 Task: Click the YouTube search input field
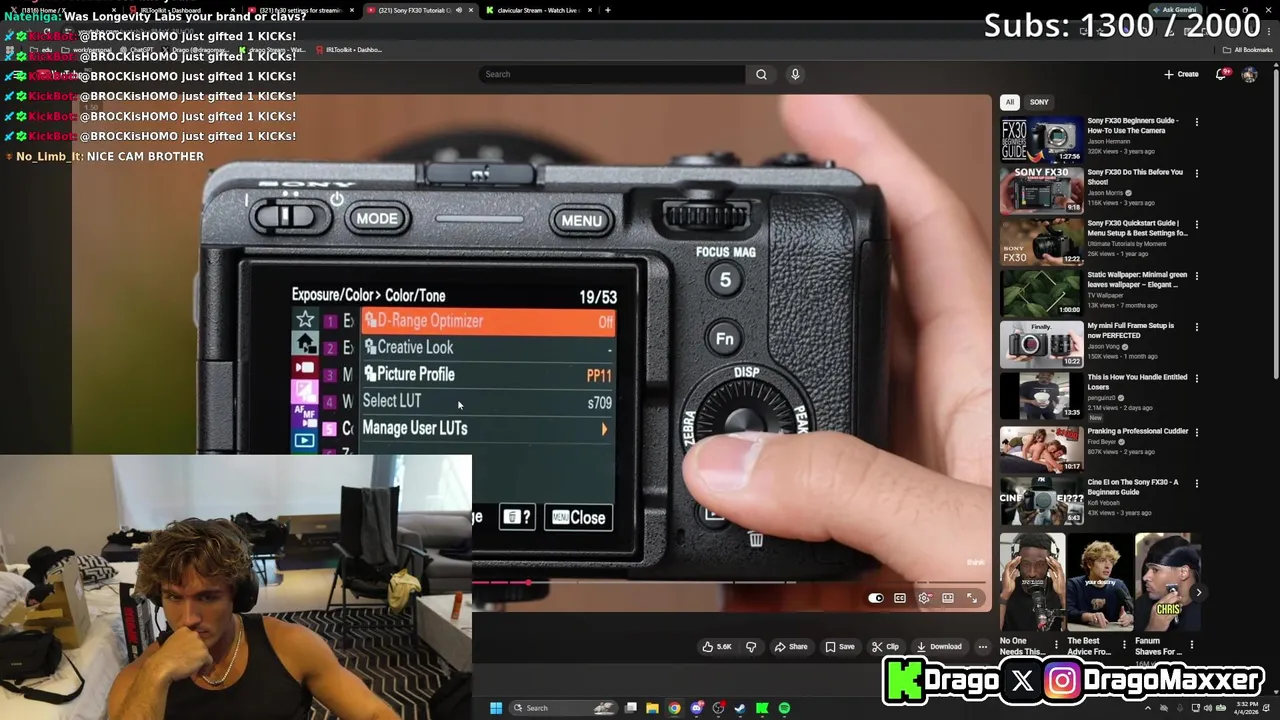pos(612,74)
